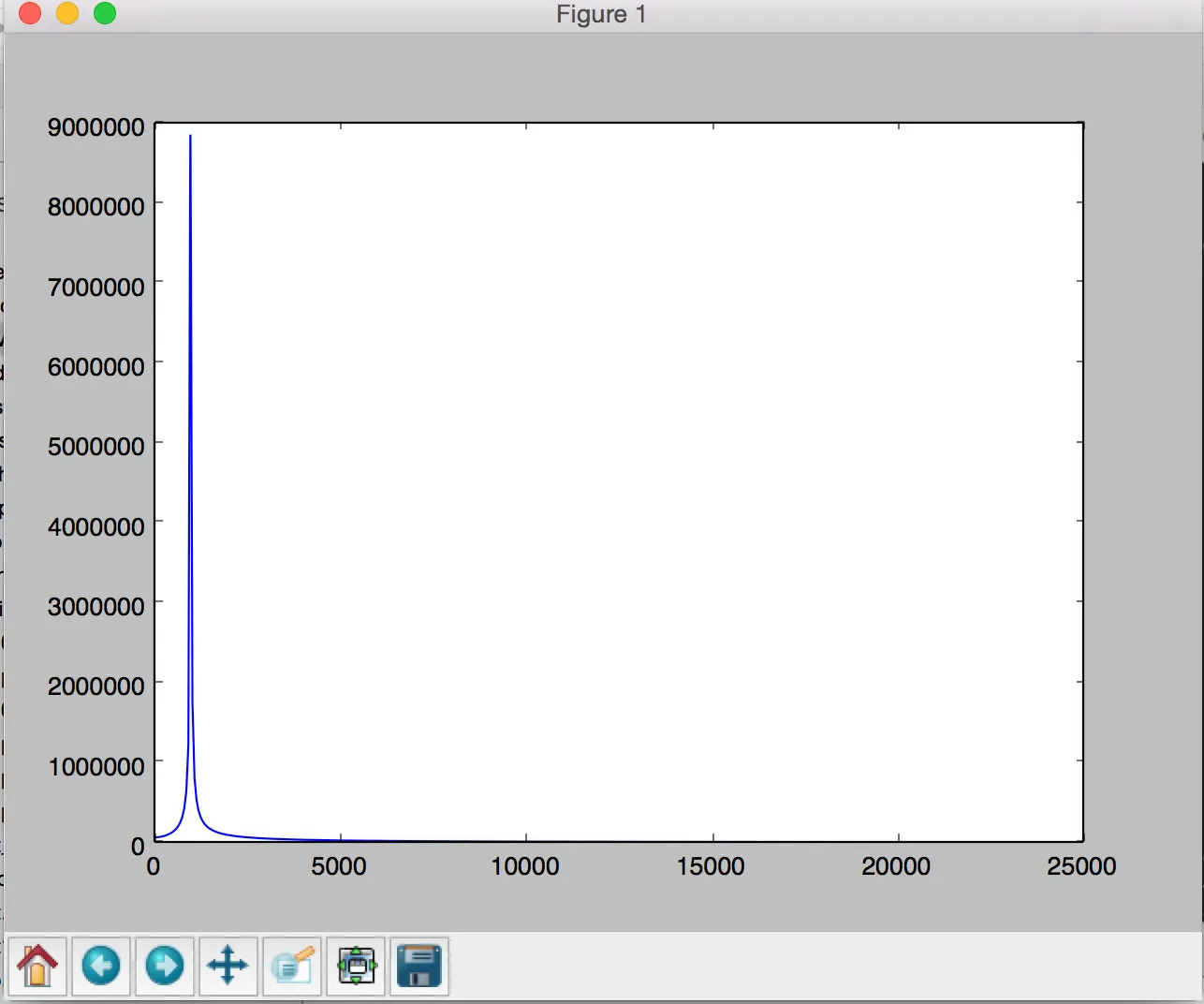The height and width of the screenshot is (1004, 1204).
Task: Click the 10000 x-axis label
Action: 525,866
